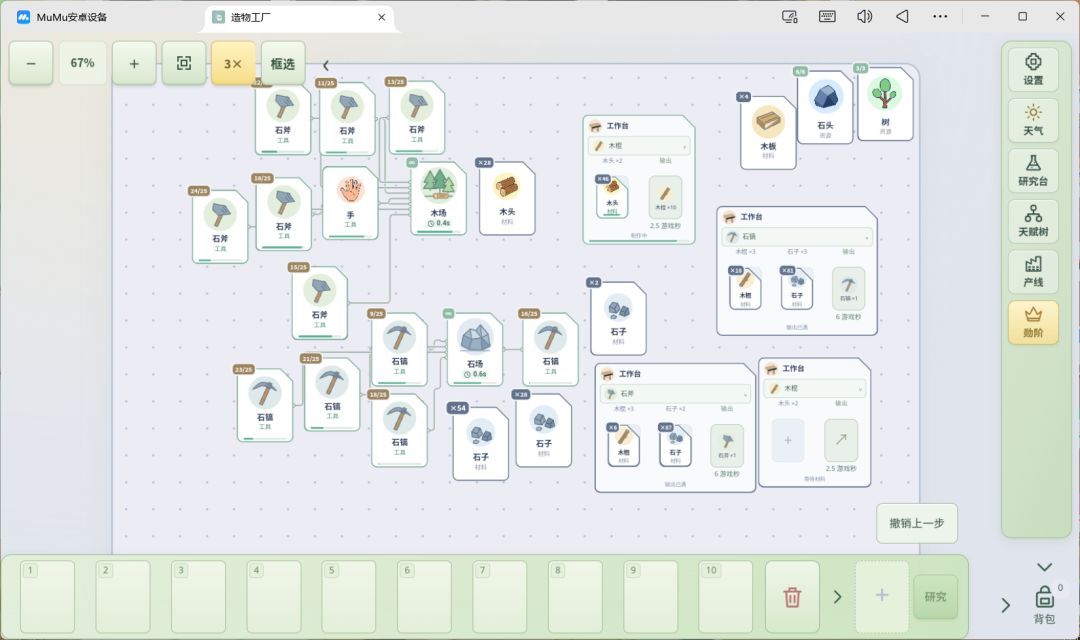The height and width of the screenshot is (640, 1080).
Task: Switch to the 造物工厂 tab
Action: (x=299, y=17)
